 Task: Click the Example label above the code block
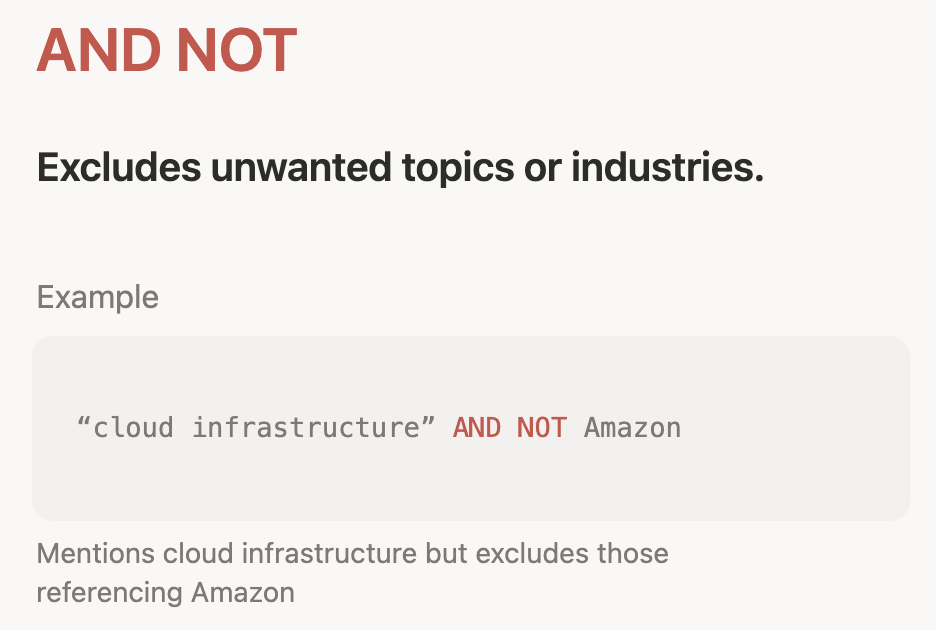click(x=98, y=297)
